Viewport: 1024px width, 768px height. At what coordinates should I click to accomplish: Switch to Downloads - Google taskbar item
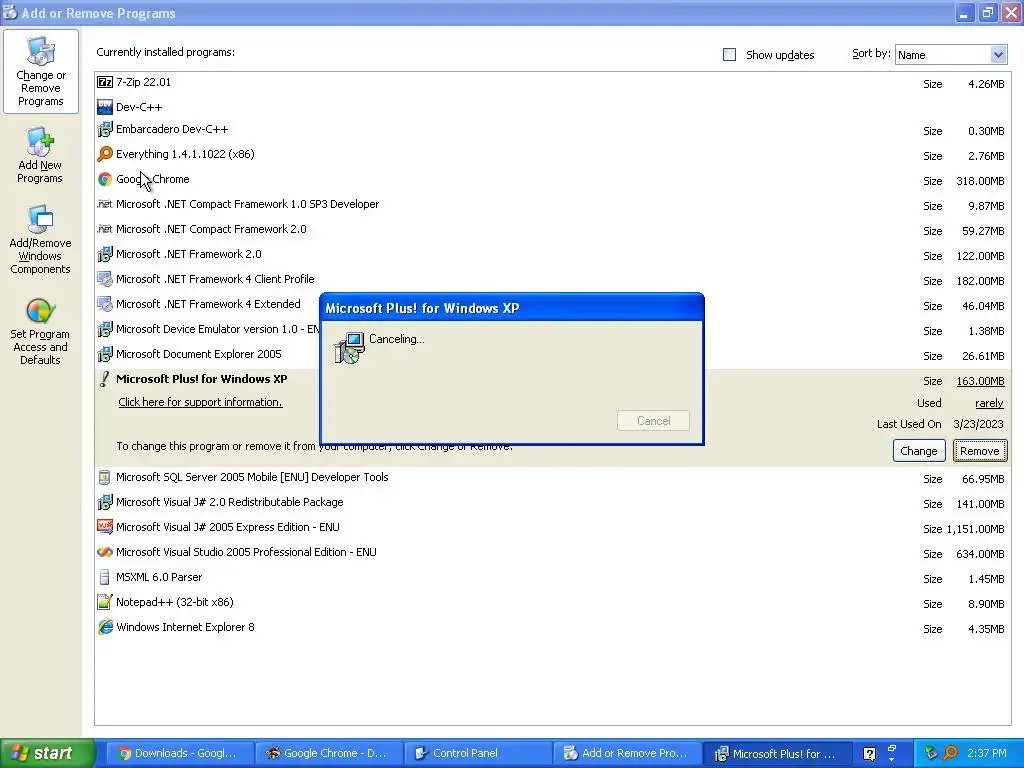pos(179,753)
